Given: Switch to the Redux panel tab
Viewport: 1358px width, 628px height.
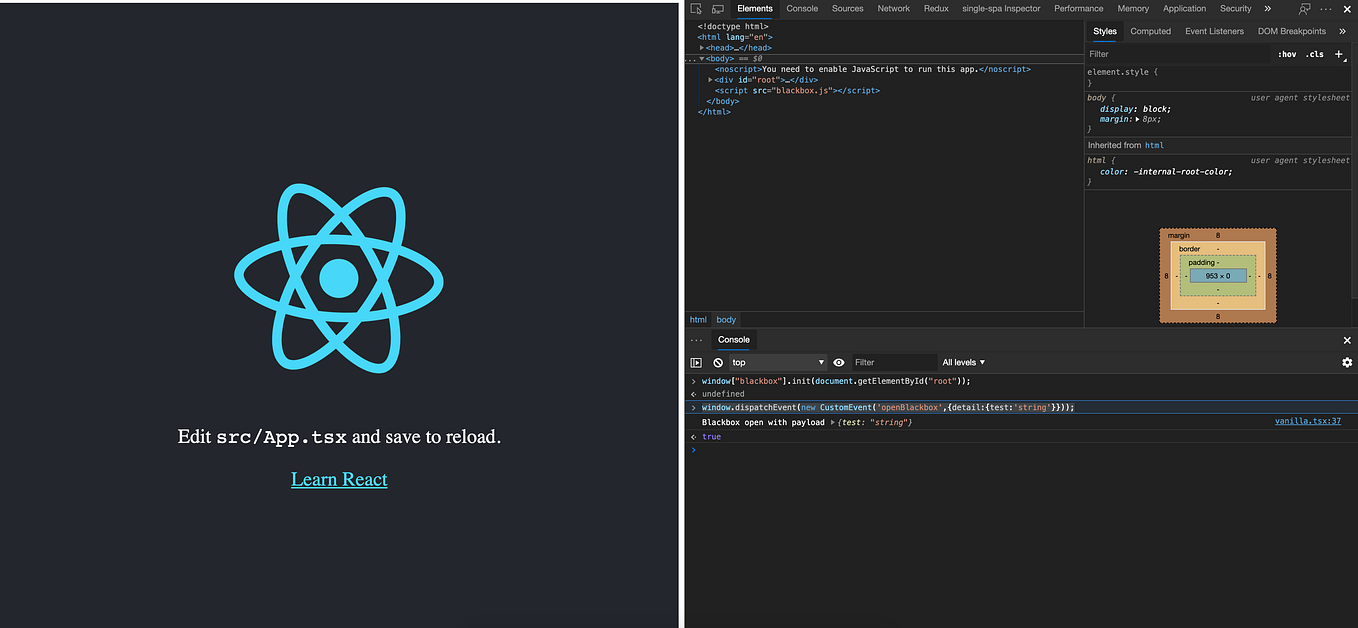Looking at the screenshot, I should point(936,8).
